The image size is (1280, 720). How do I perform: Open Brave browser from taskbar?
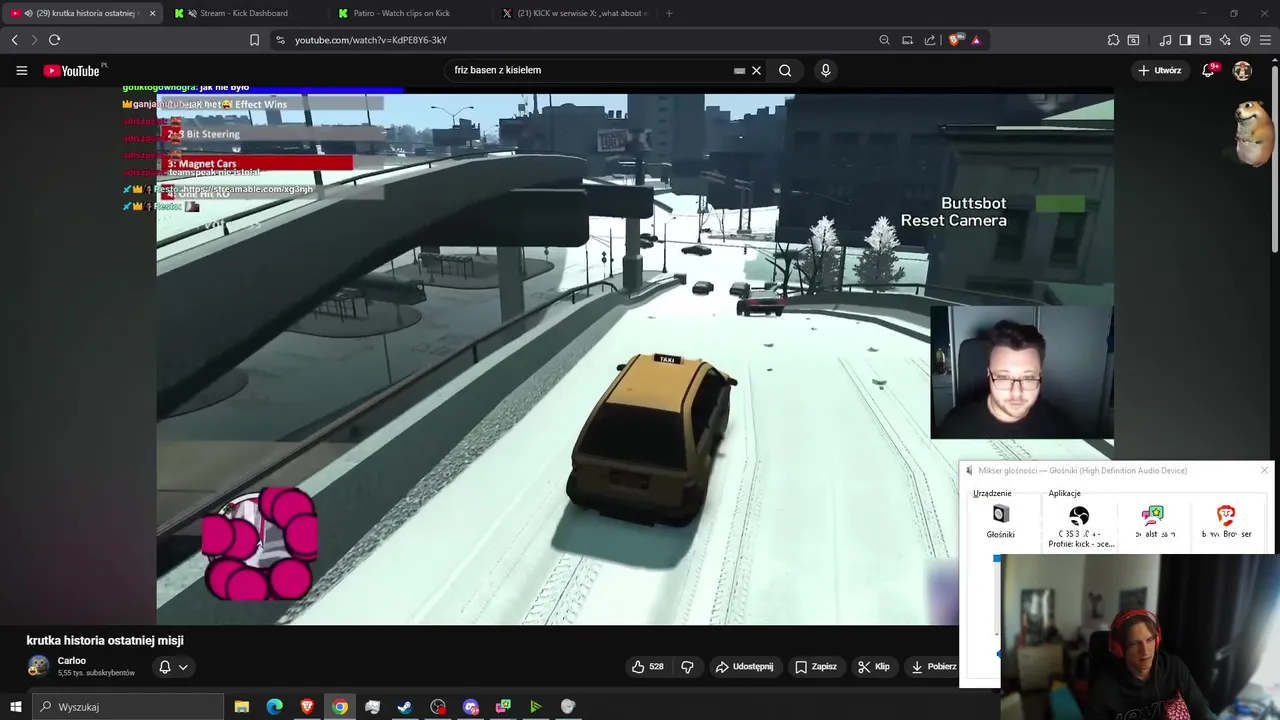click(307, 707)
